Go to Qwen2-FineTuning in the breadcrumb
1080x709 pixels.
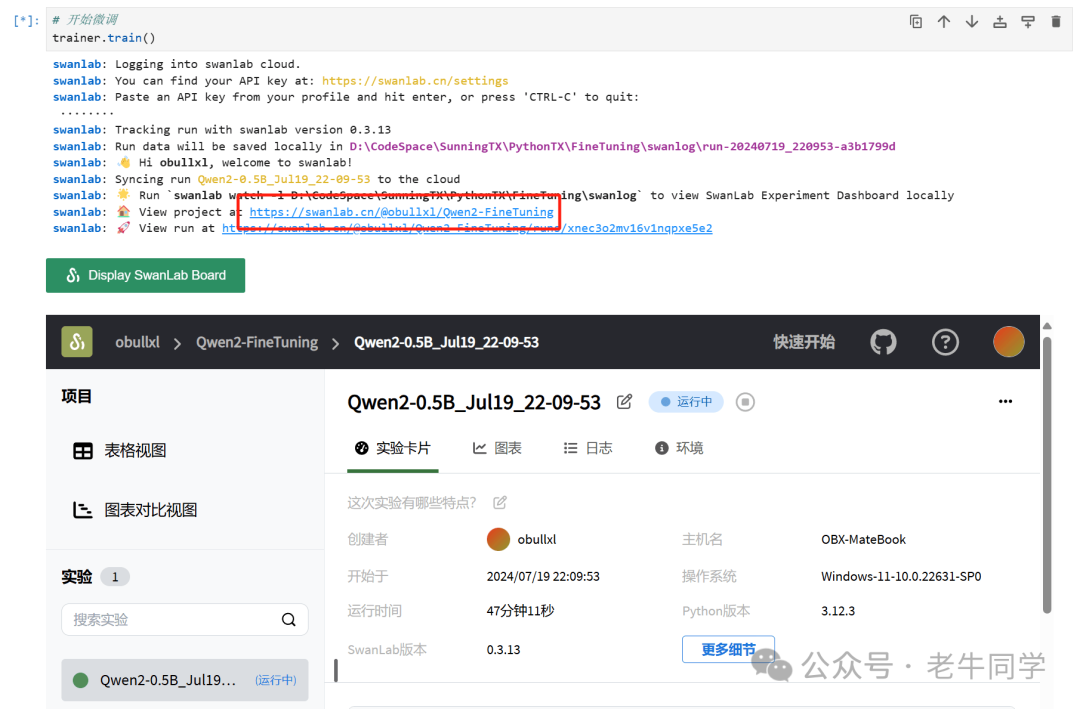pyautogui.click(x=257, y=342)
